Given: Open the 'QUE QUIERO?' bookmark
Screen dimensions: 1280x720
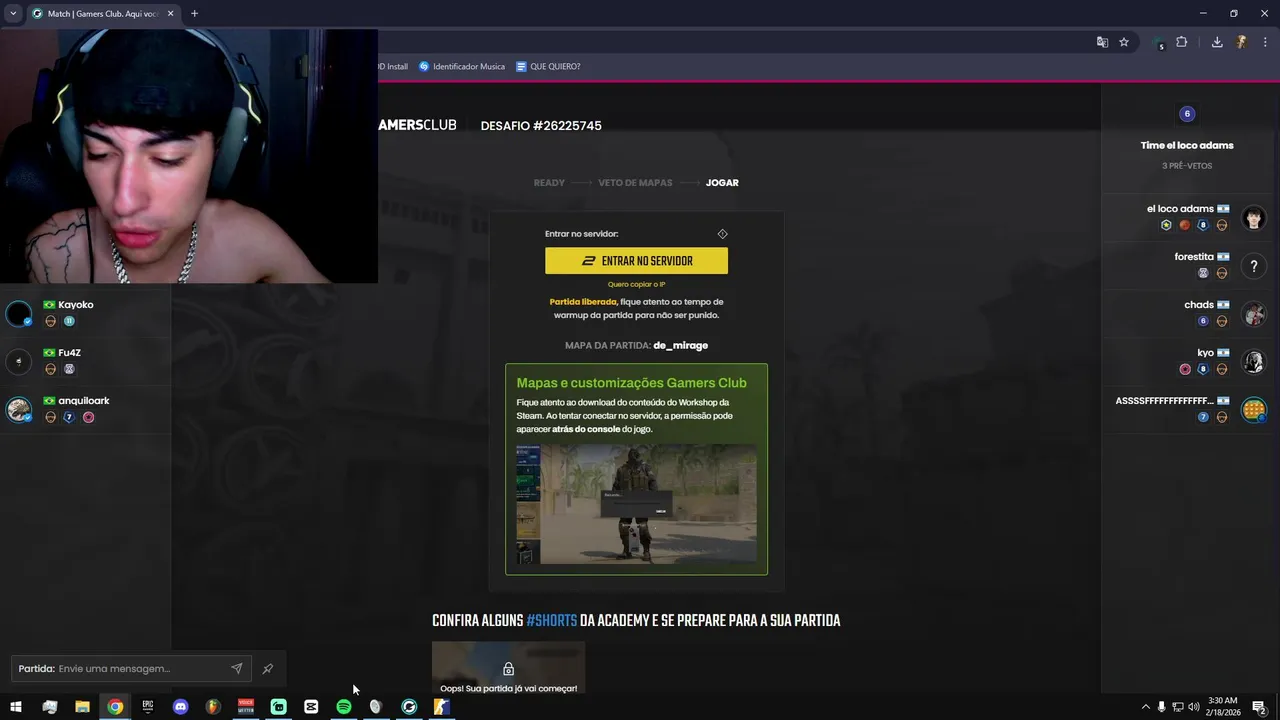Looking at the screenshot, I should 548,66.
